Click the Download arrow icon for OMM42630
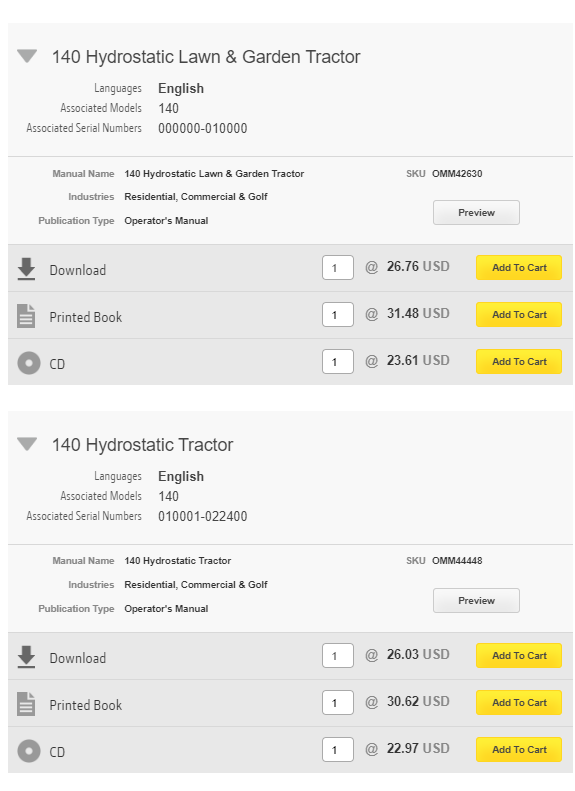The height and width of the screenshot is (791, 575). (26, 269)
